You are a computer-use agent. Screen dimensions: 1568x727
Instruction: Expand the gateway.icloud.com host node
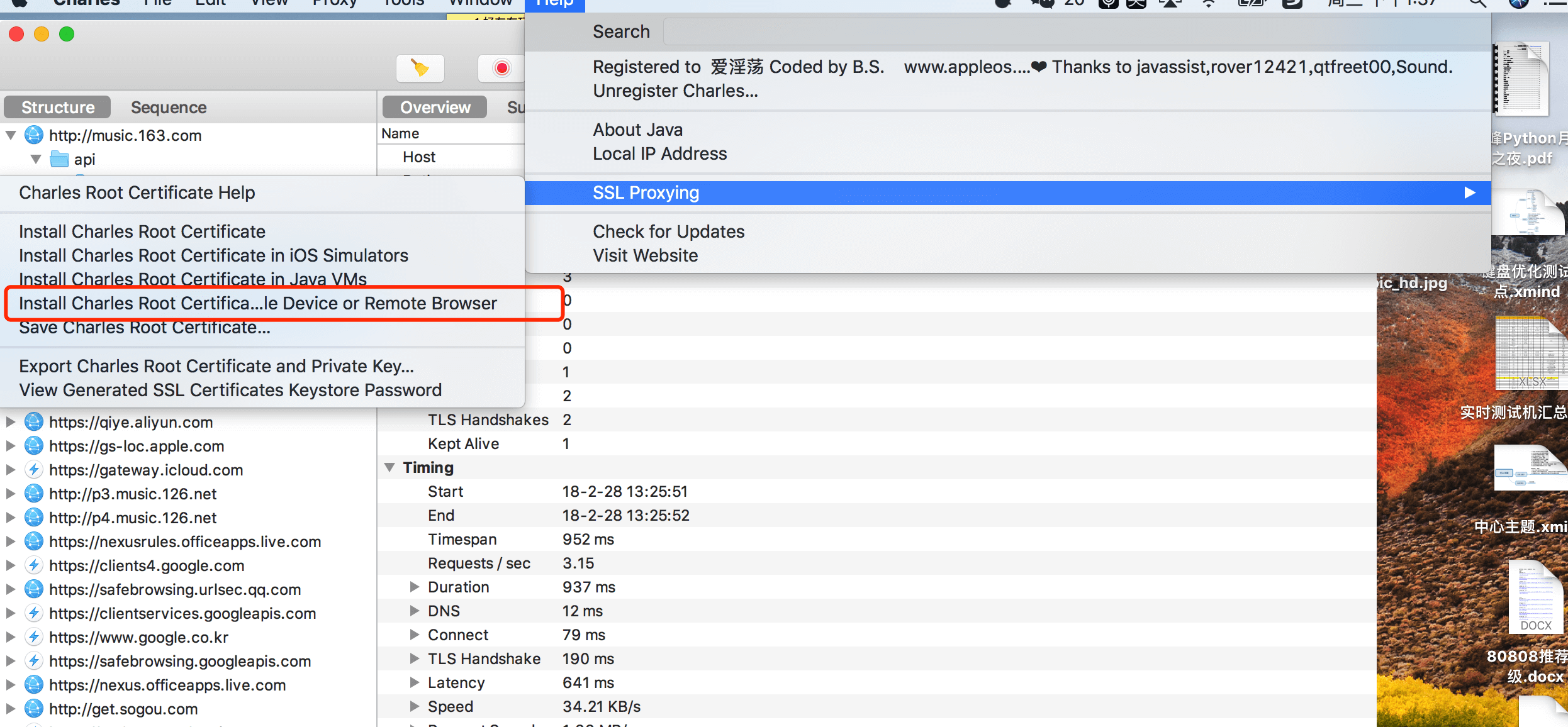click(11, 470)
